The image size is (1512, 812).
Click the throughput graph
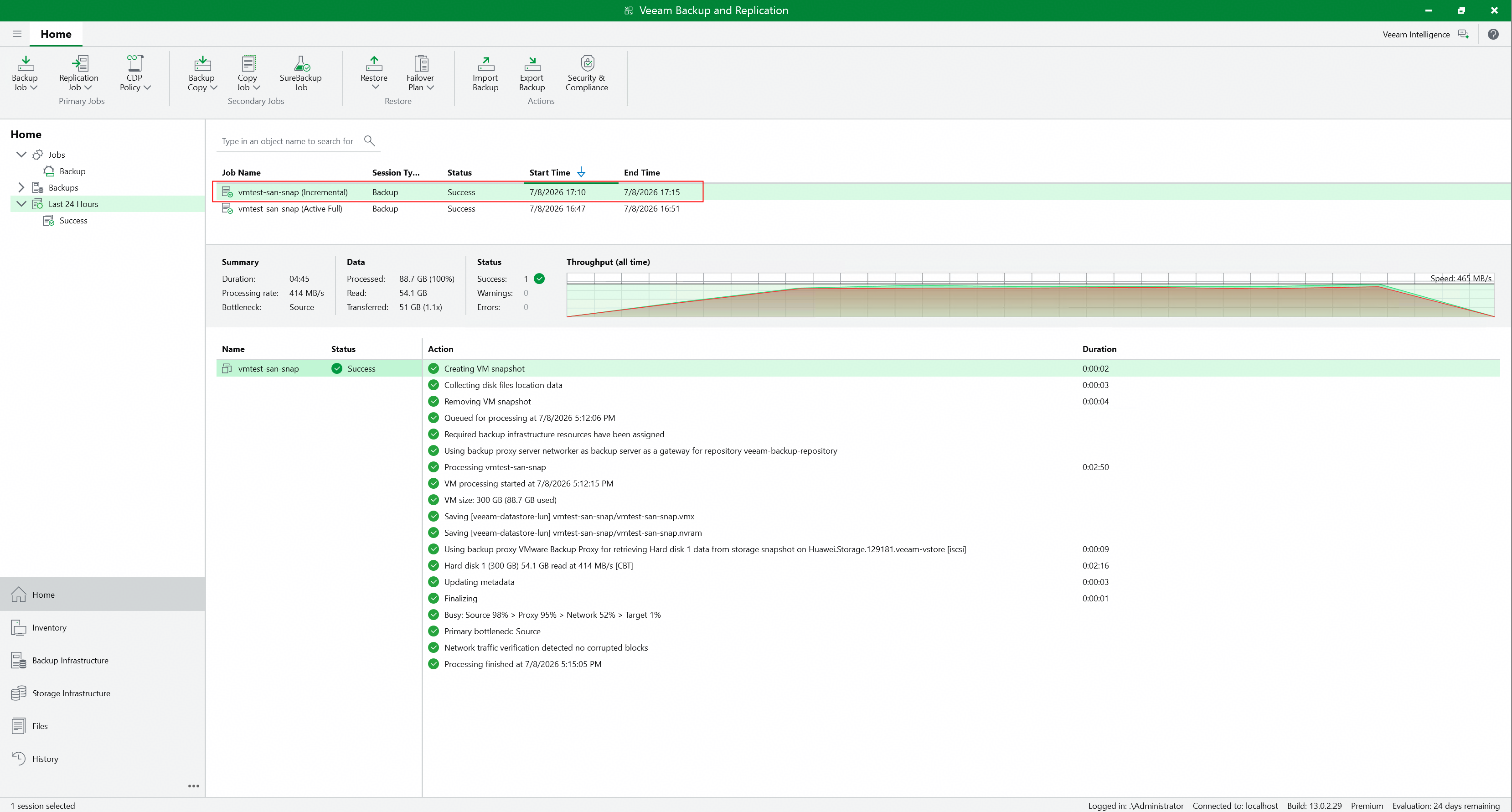1030,295
